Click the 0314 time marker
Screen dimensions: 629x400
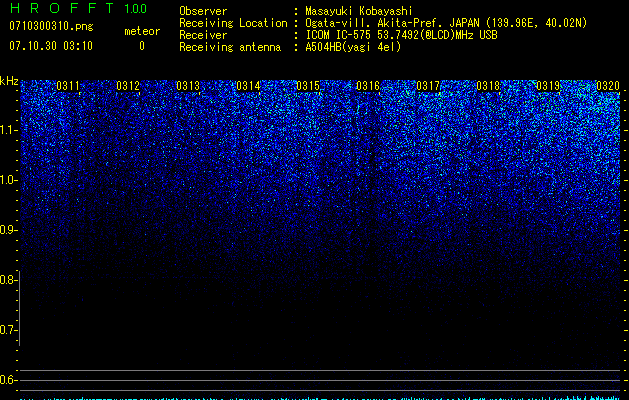coord(248,86)
